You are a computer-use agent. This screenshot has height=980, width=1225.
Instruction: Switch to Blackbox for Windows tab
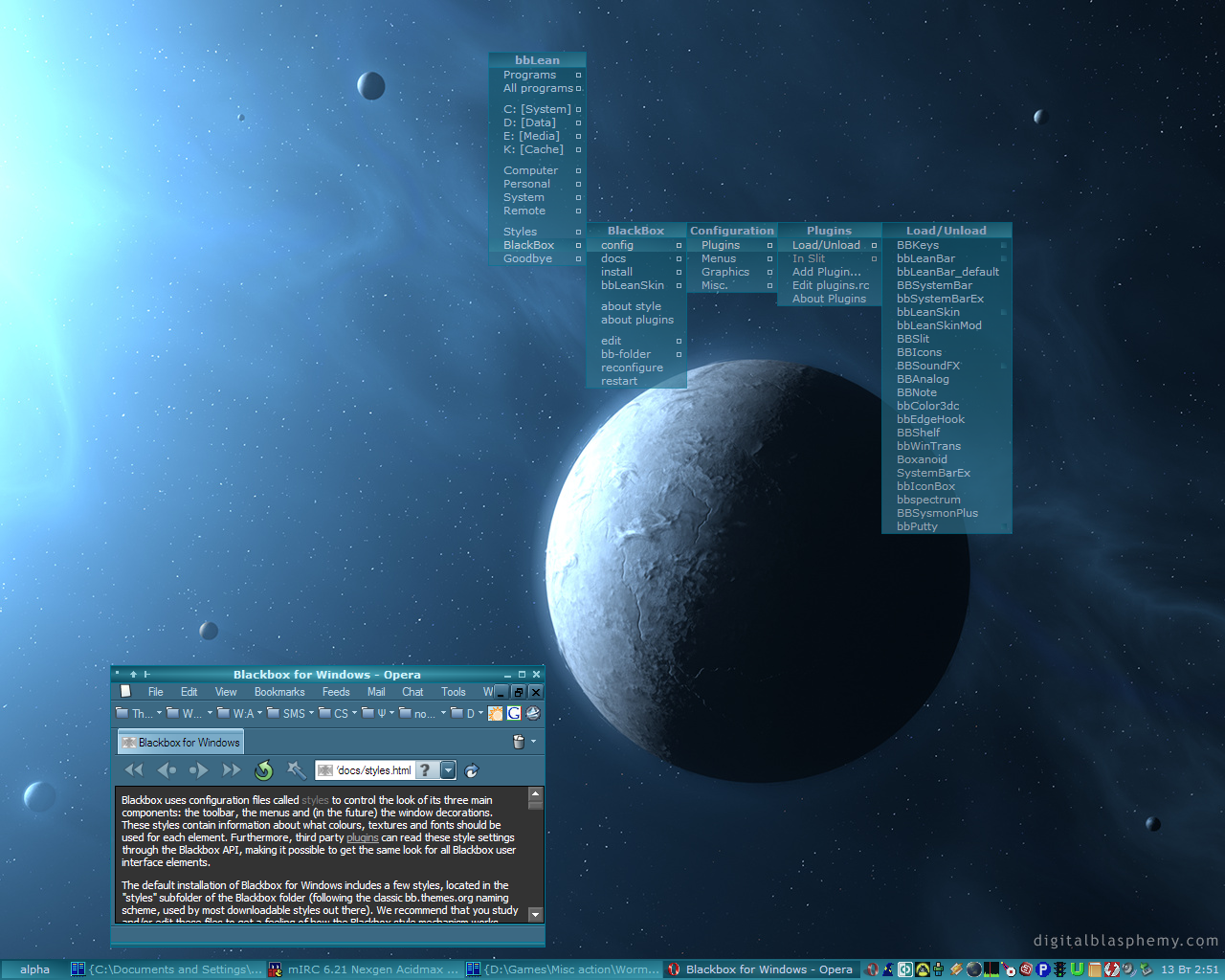[181, 742]
